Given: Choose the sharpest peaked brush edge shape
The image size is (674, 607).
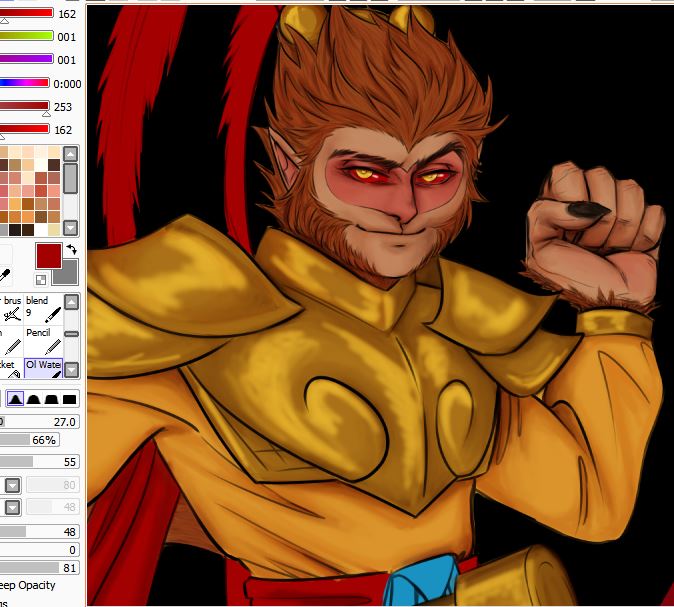Looking at the screenshot, I should coord(15,399).
